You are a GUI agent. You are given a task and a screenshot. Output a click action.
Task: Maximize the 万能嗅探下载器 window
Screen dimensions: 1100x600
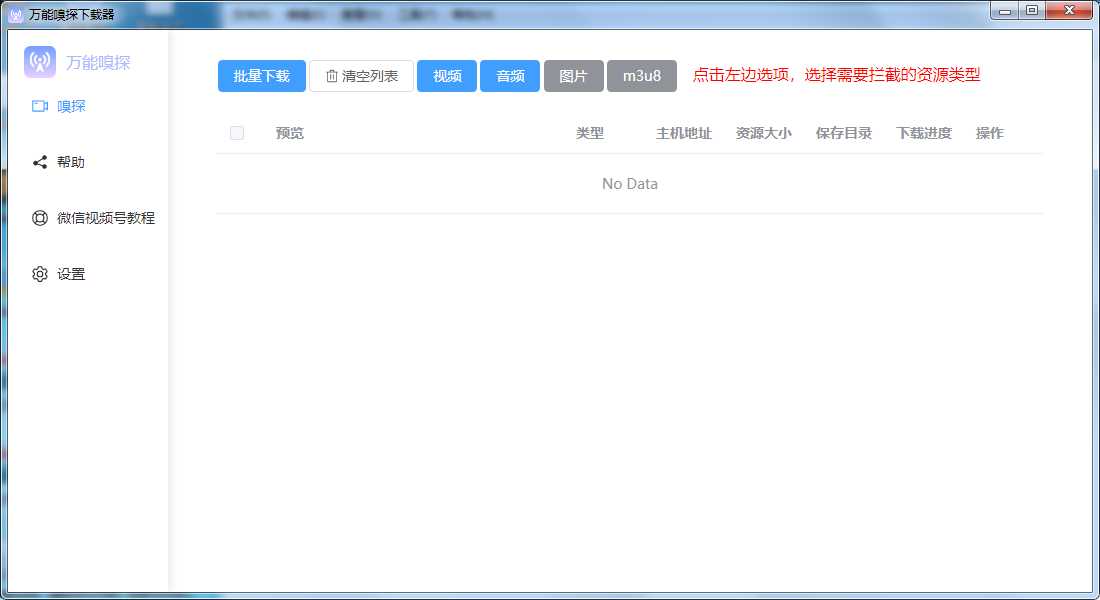[x=1032, y=10]
